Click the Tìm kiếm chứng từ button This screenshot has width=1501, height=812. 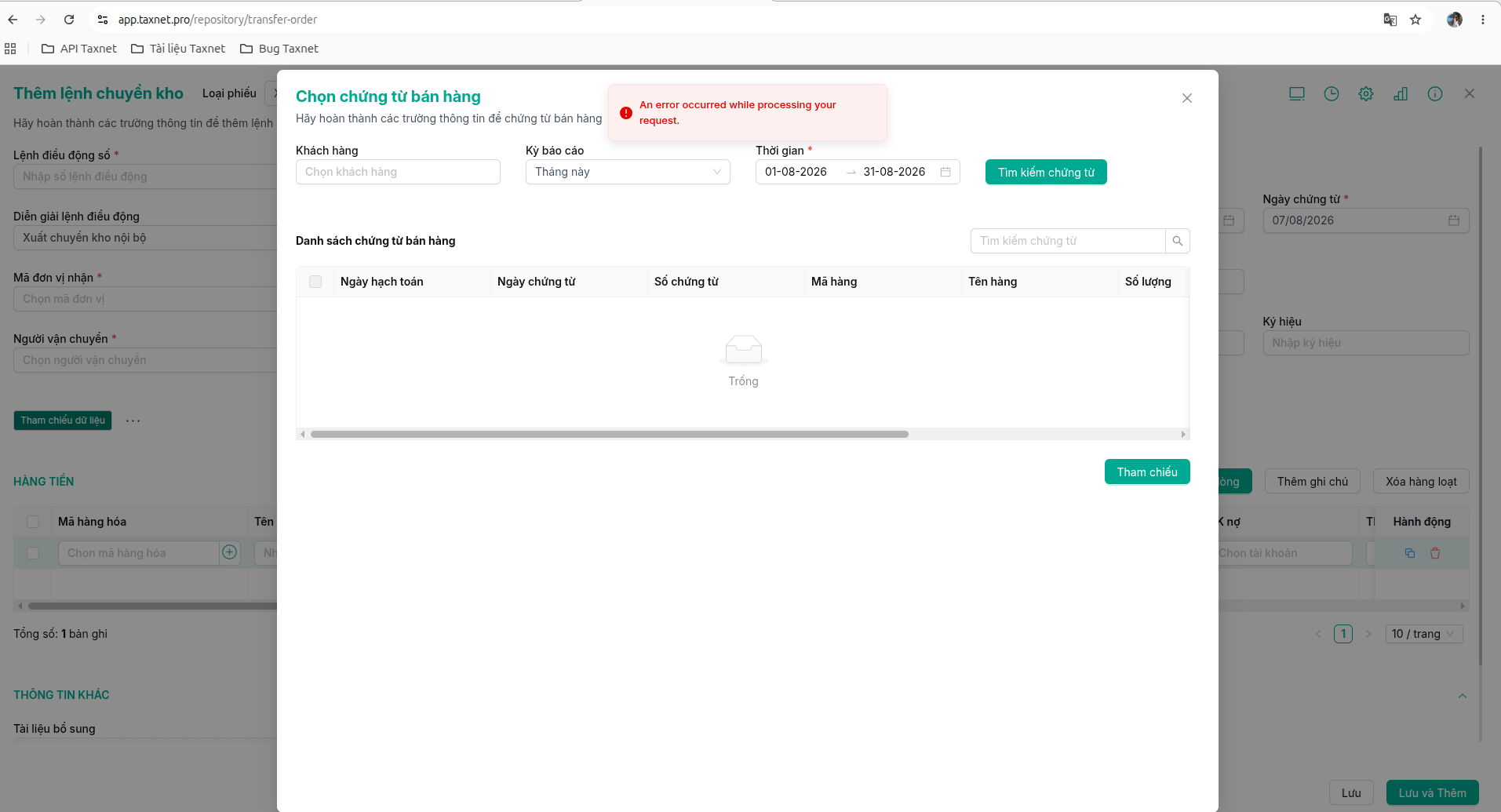1046,173
